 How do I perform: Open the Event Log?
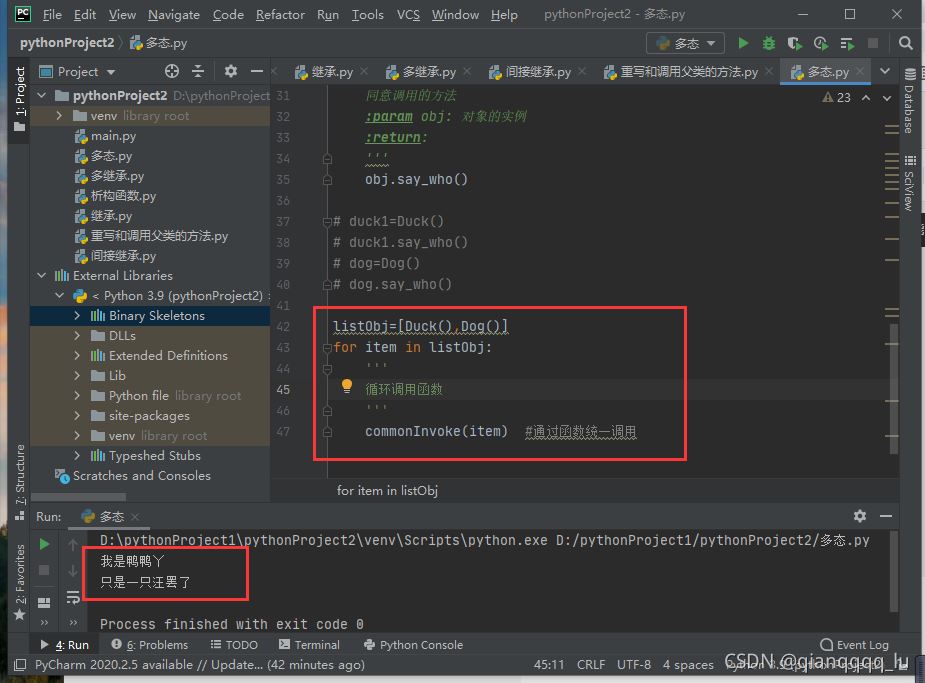(853, 645)
